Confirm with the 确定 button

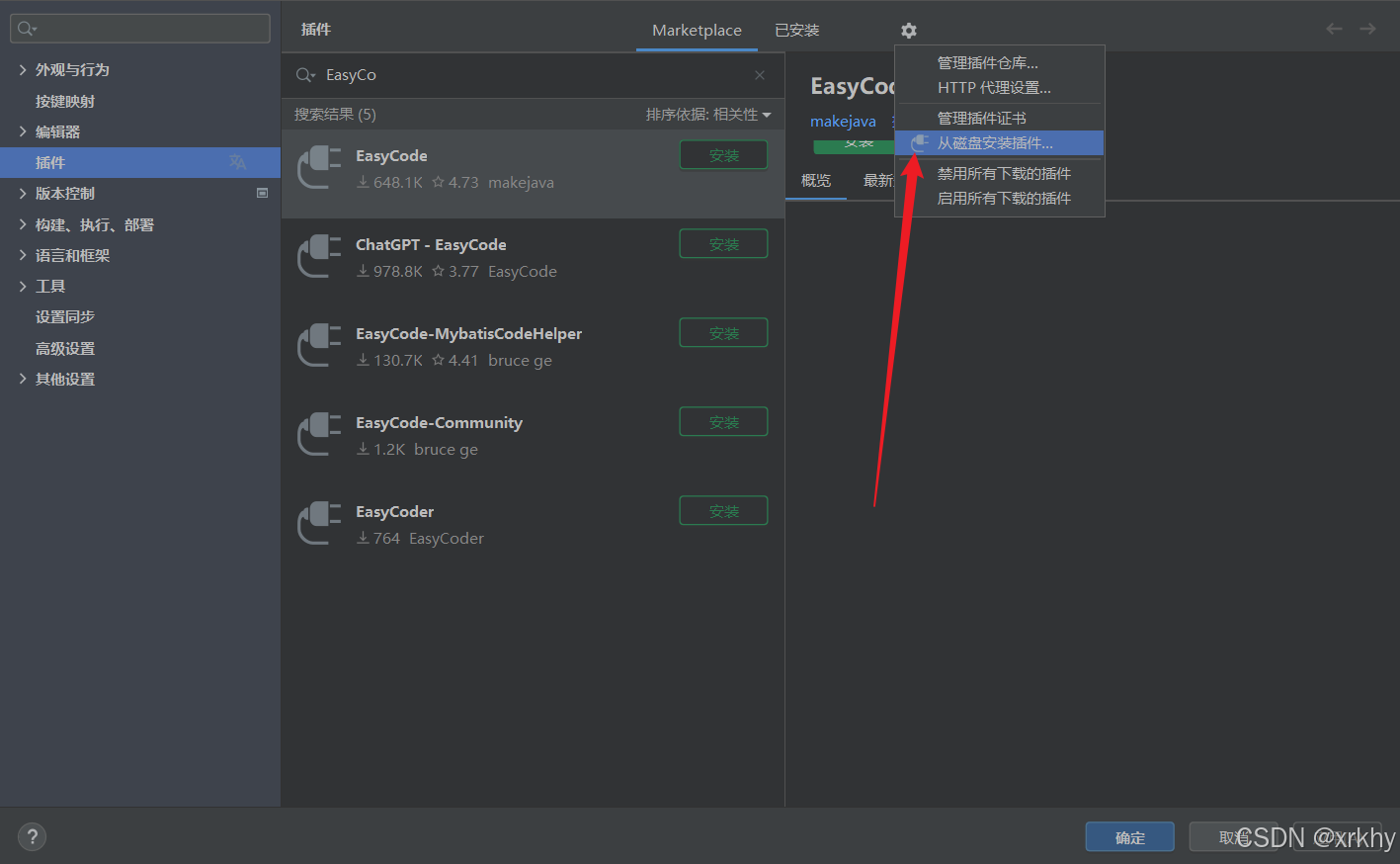click(x=1129, y=837)
